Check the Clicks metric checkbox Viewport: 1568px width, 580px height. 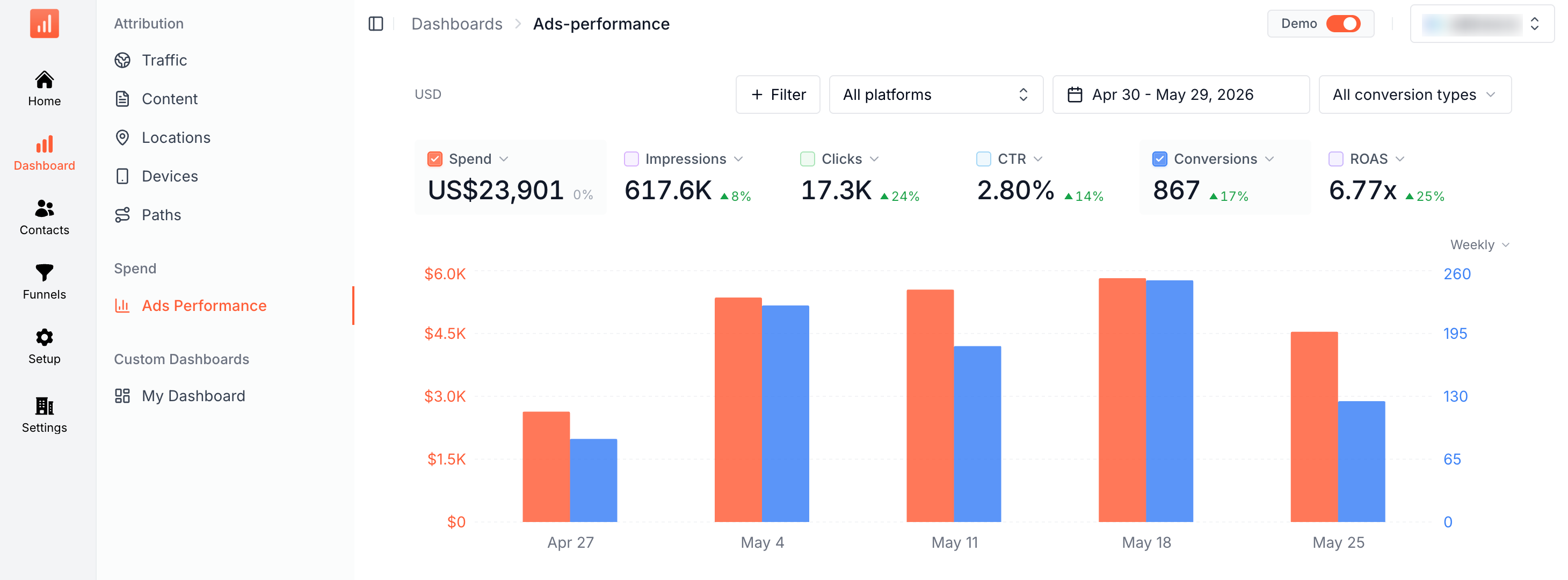[807, 159]
